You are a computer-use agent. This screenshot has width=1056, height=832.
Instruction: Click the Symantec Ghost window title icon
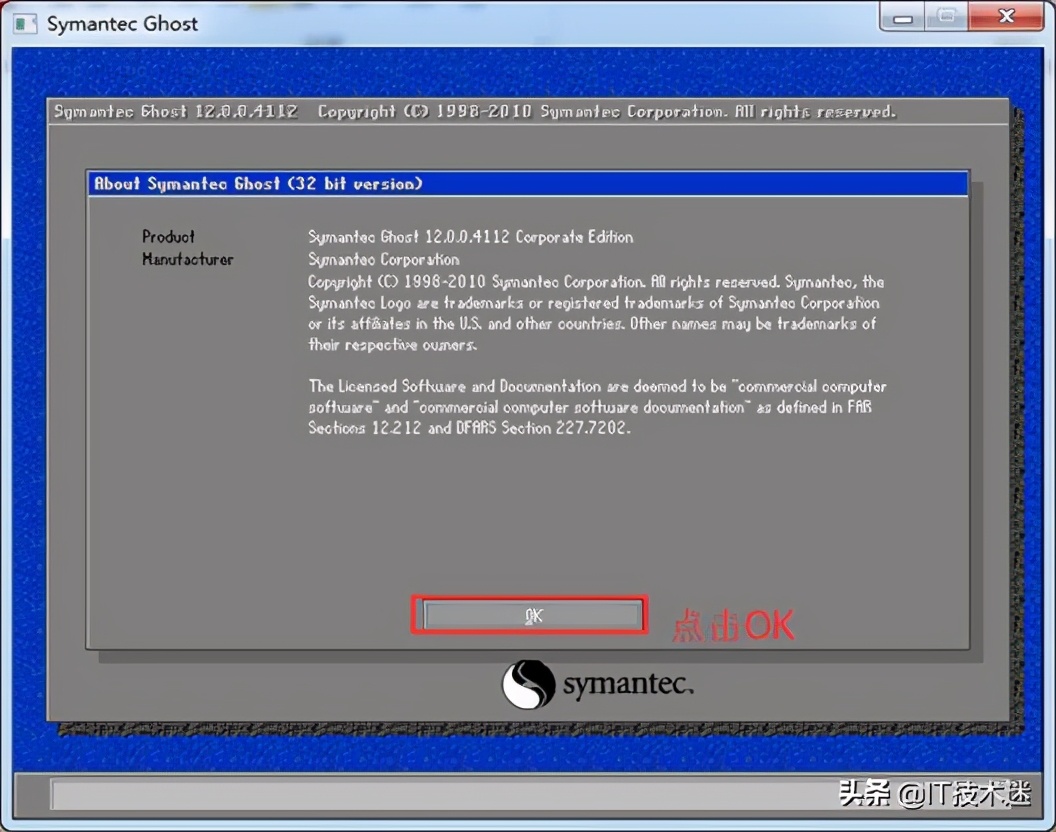tap(25, 24)
